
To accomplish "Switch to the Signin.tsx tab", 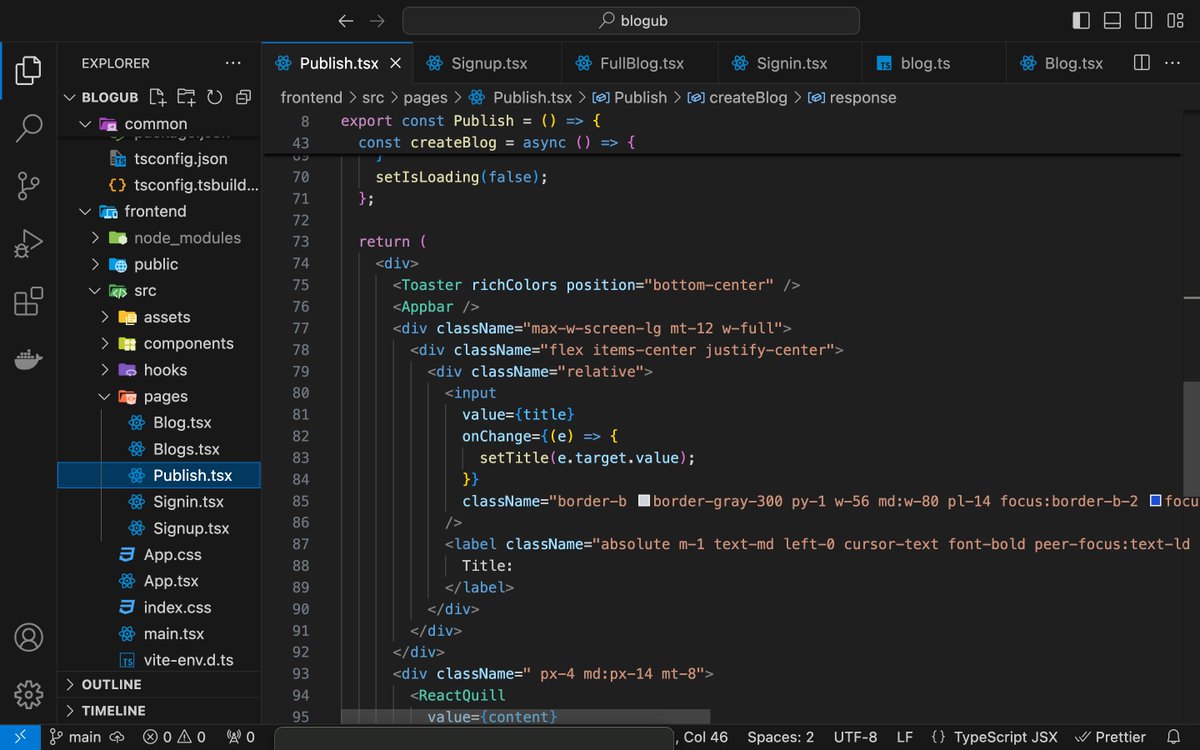I will [x=790, y=63].
